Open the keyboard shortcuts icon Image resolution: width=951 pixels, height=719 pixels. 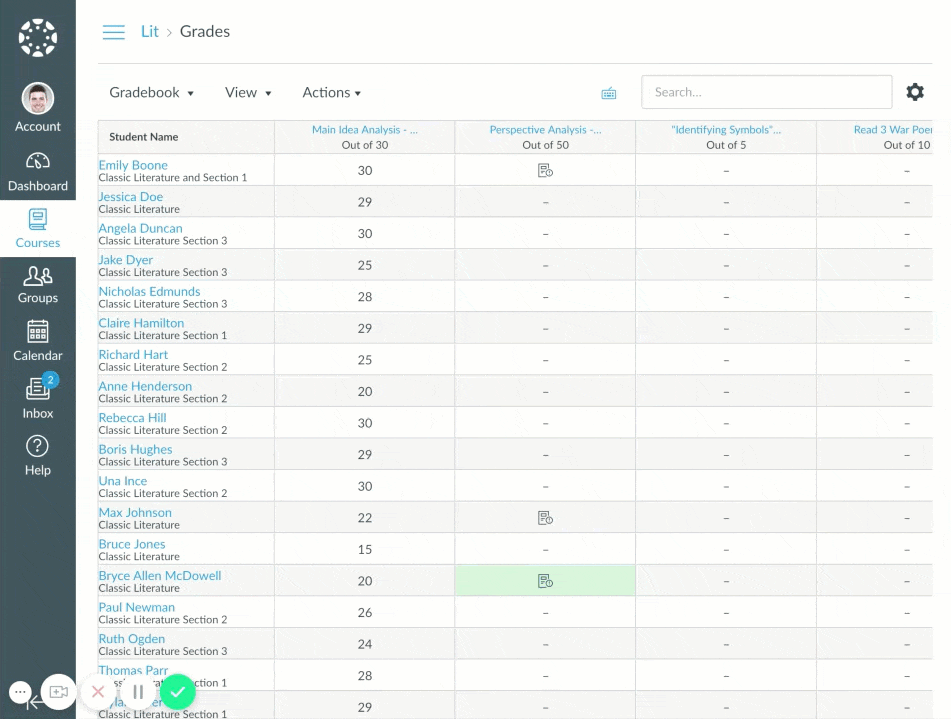(609, 91)
